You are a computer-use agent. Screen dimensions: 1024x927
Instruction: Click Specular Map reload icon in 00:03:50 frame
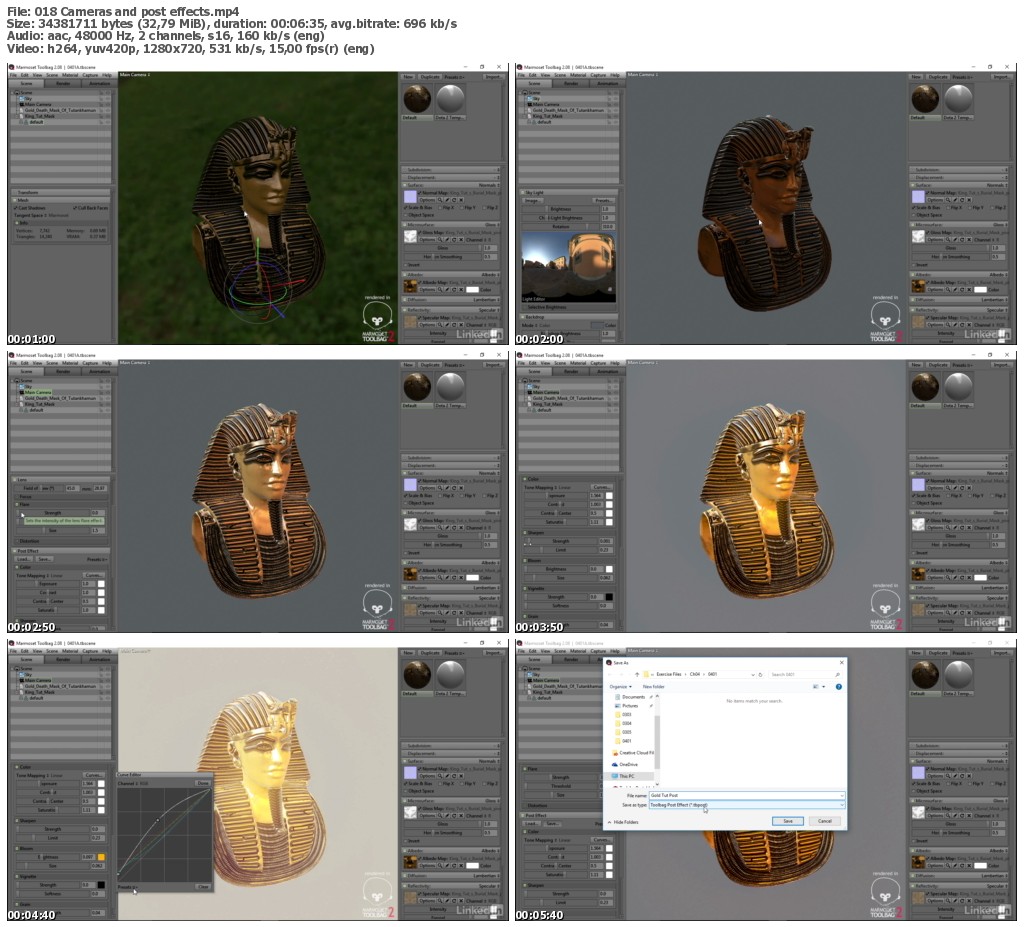963,613
